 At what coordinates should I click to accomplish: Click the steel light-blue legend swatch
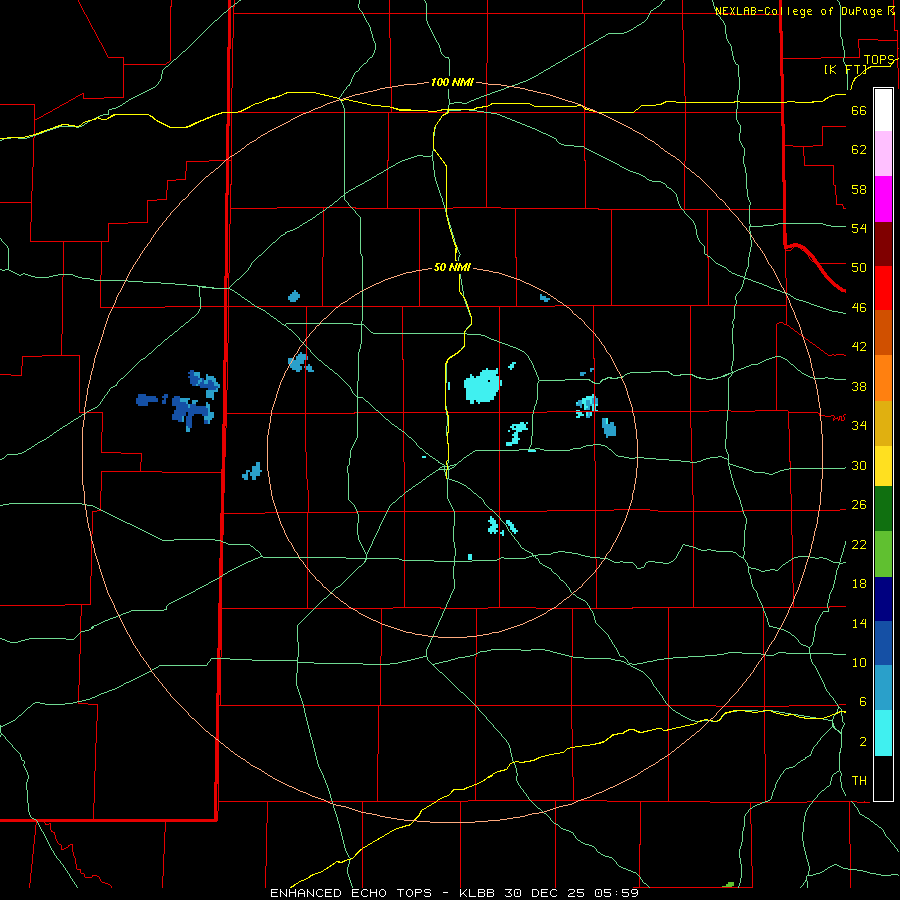tap(883, 688)
